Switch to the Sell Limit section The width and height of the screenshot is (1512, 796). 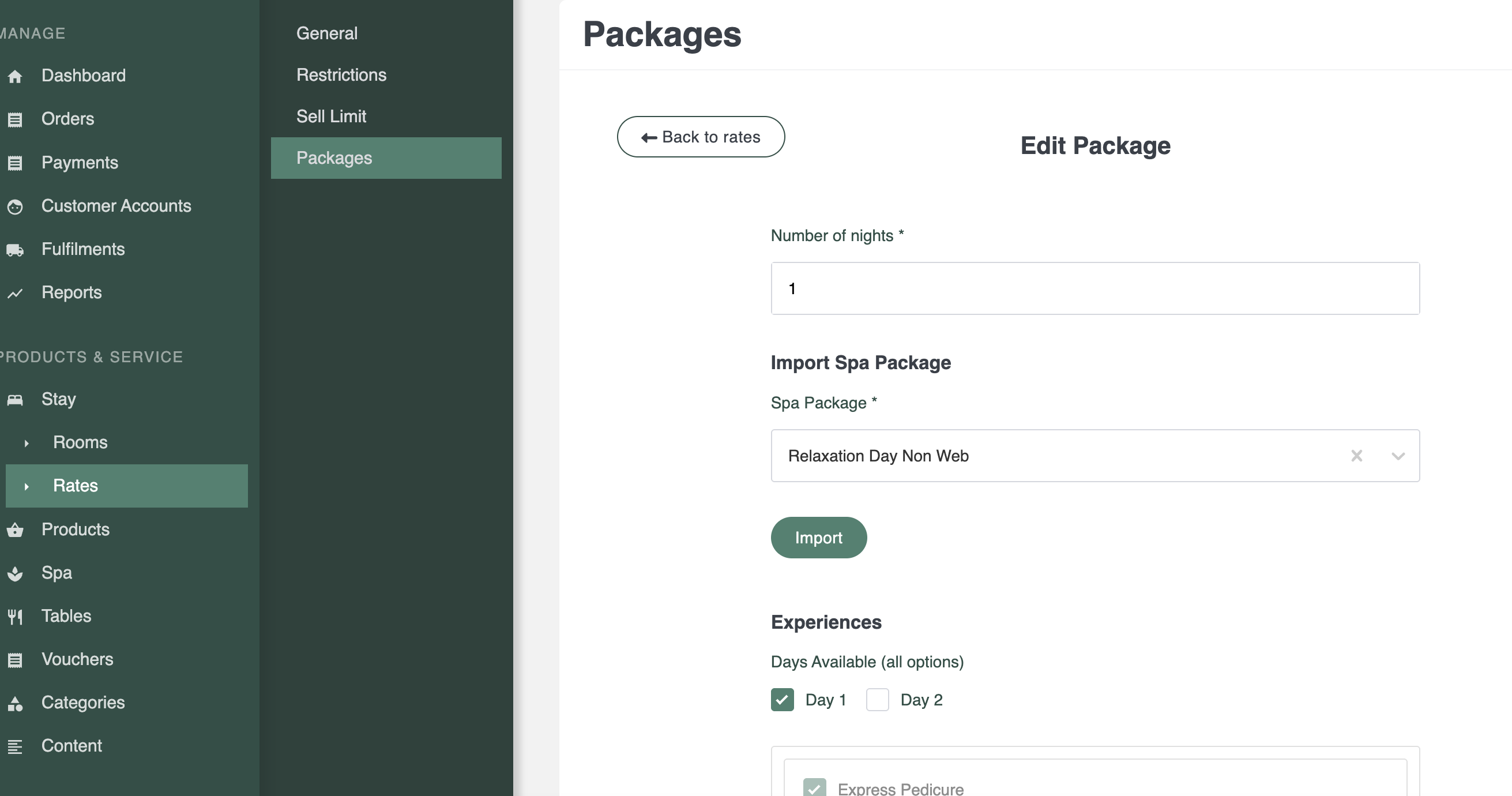pos(331,117)
